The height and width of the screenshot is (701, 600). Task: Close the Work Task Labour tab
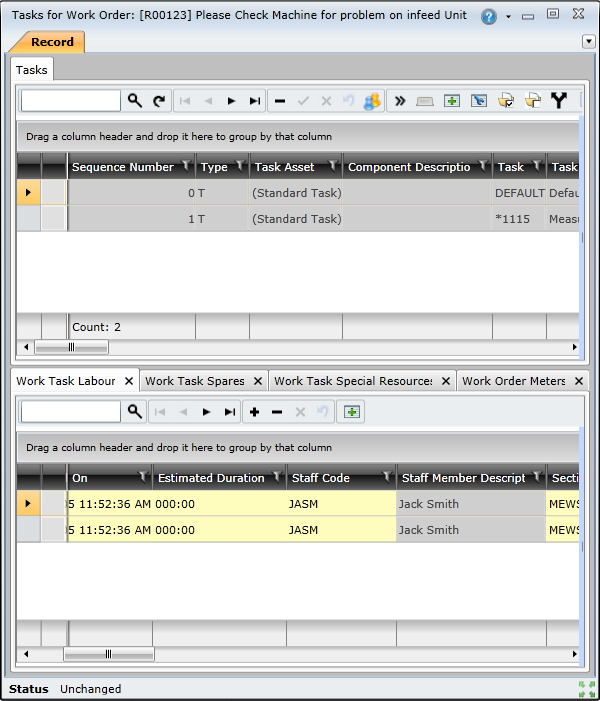coord(129,381)
